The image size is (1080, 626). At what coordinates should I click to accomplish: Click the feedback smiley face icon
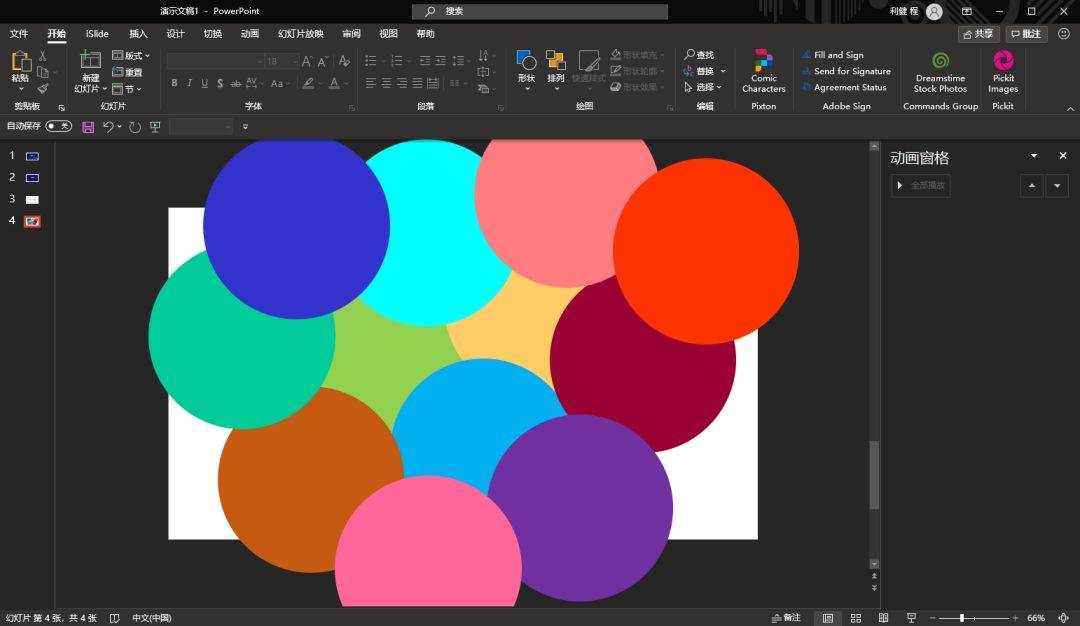[x=1063, y=33]
